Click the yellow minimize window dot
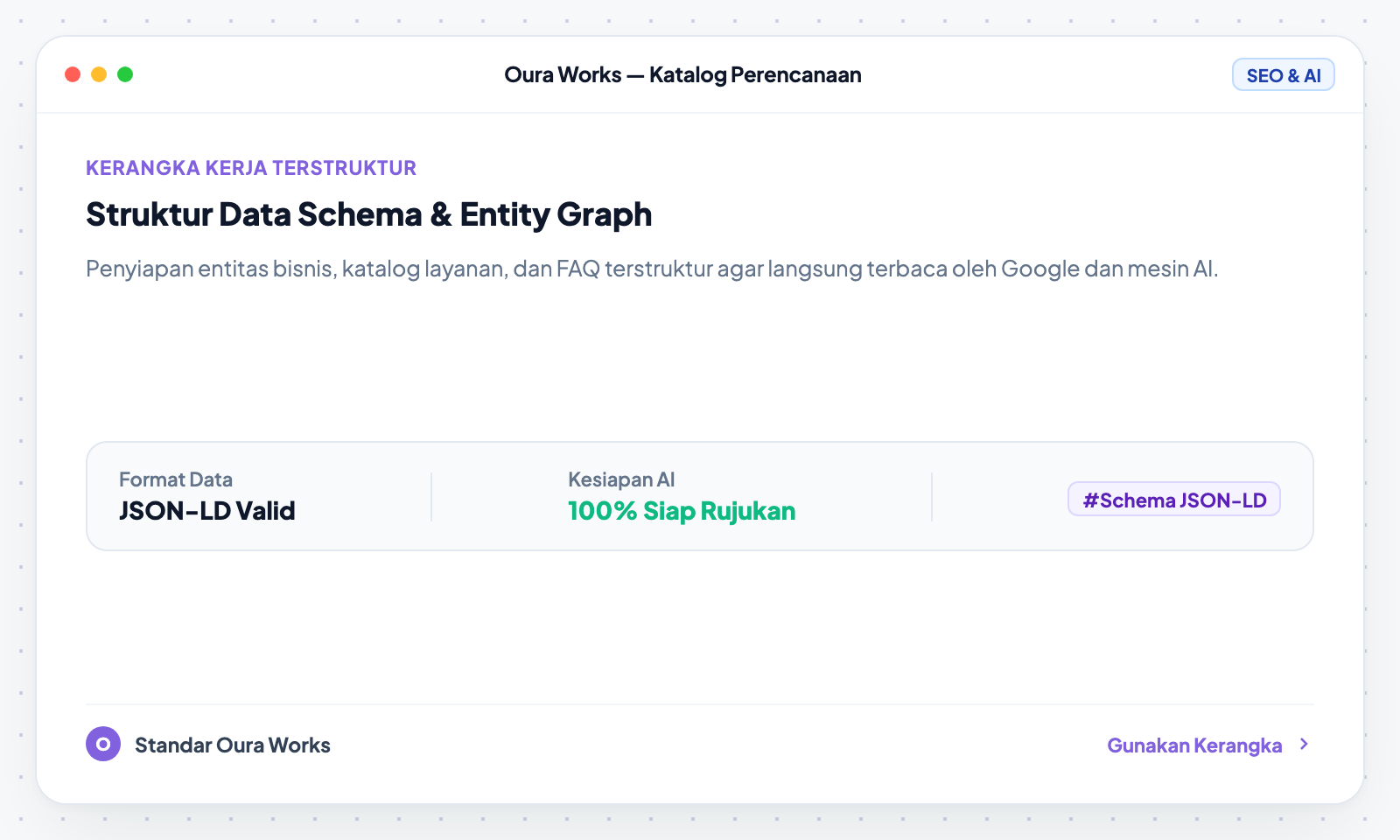The image size is (1400, 840). (x=99, y=74)
